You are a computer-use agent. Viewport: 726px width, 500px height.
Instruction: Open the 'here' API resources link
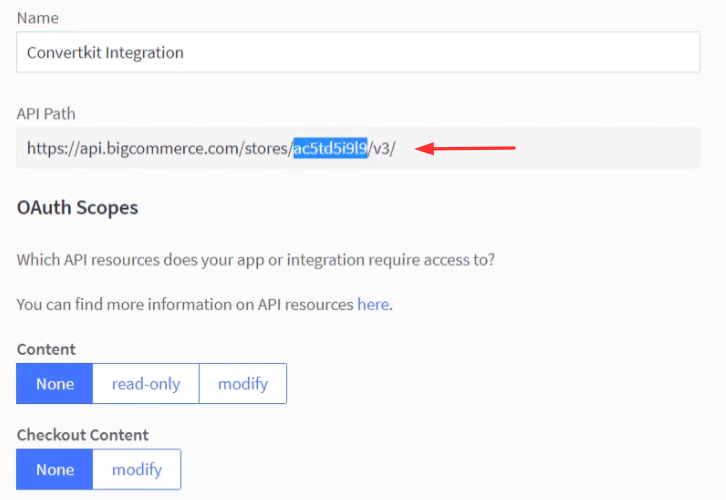[x=373, y=305]
